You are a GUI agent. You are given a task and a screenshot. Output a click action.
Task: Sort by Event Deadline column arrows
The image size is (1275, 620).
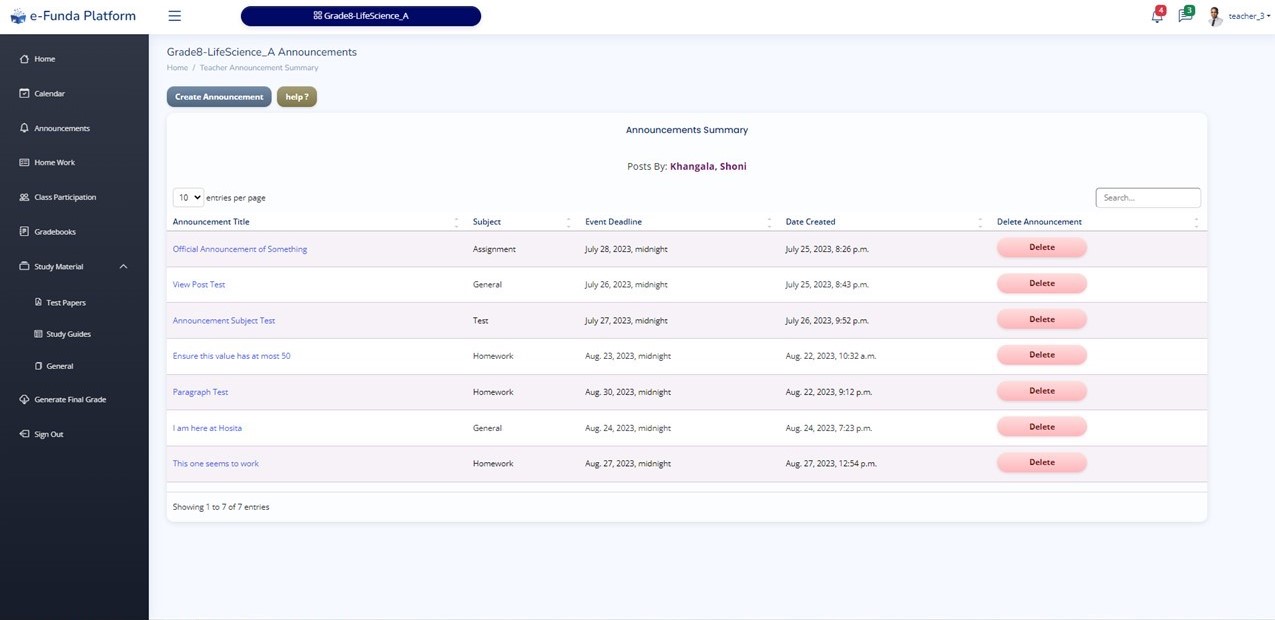pos(769,222)
